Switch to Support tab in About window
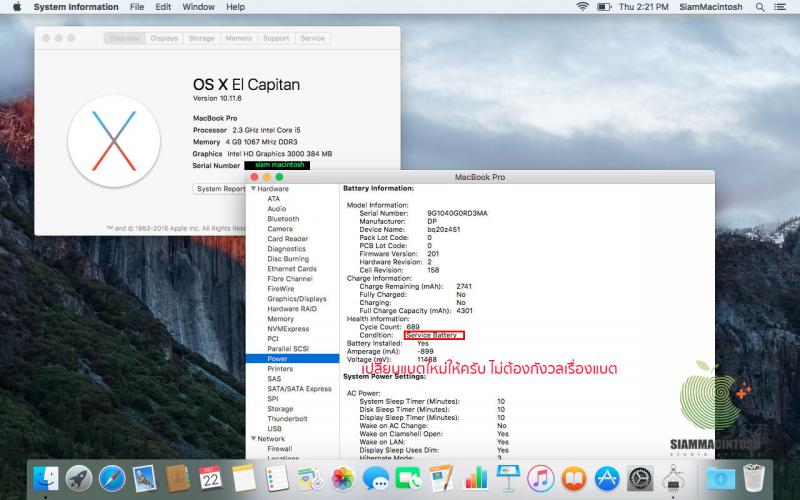Image resolution: width=800 pixels, height=500 pixels. [276, 38]
